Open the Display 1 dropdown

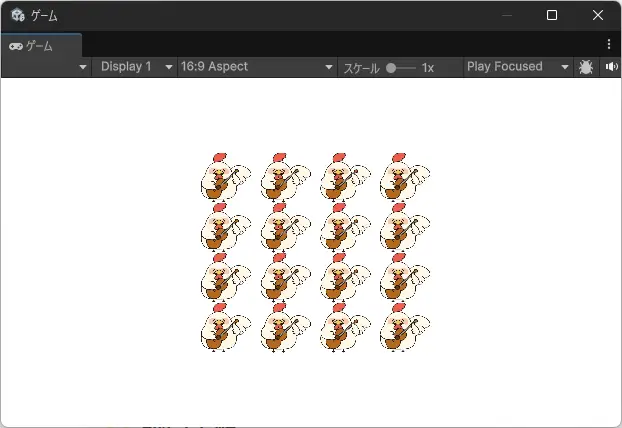135,67
